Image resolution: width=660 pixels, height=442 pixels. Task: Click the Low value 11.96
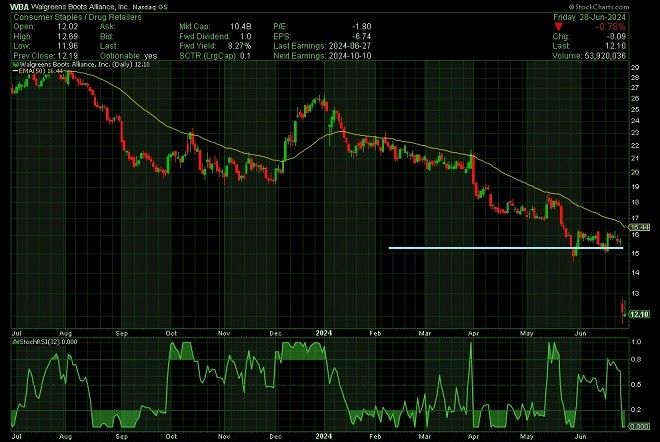coord(68,46)
